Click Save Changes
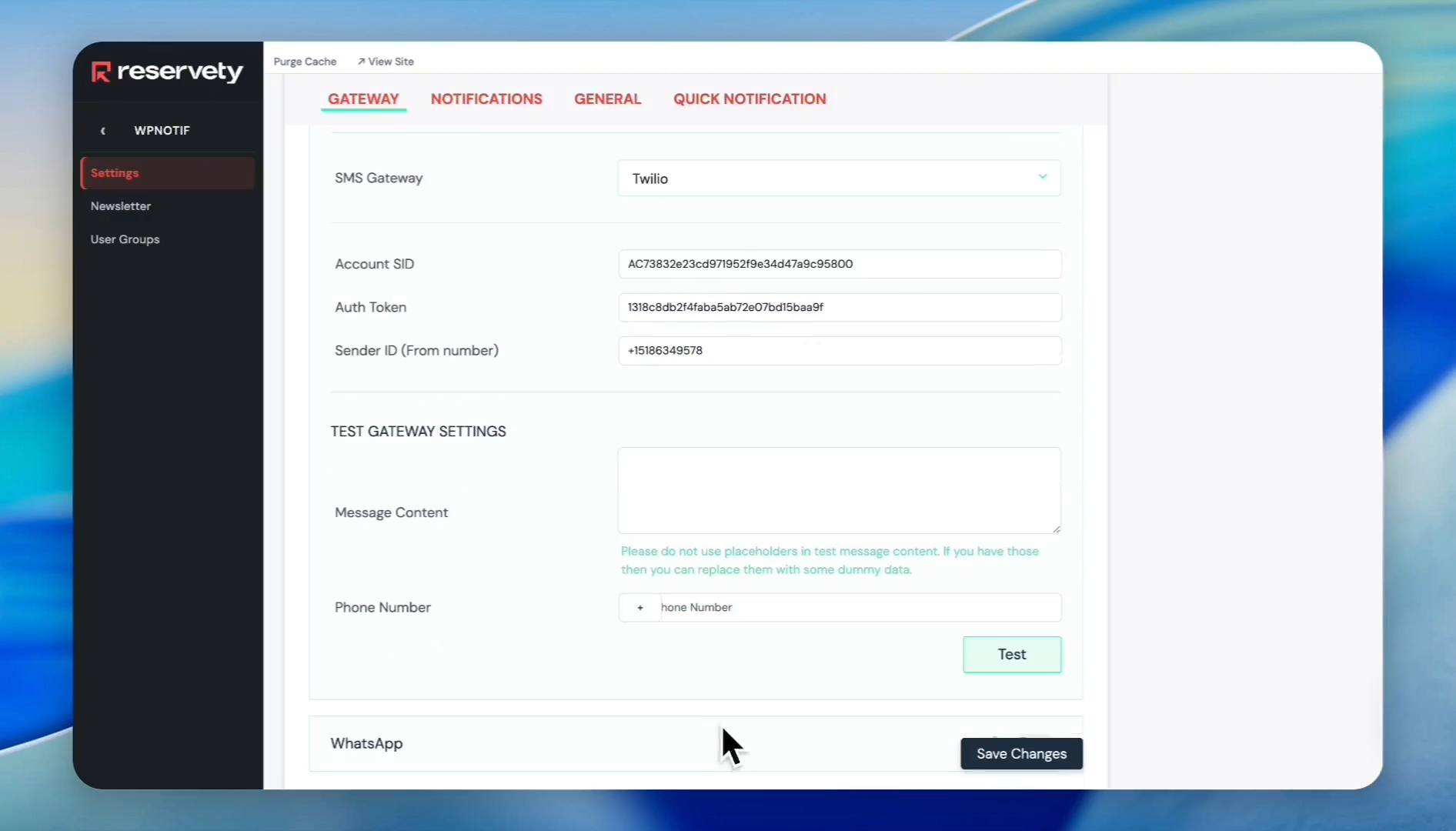Screen dimensions: 1456x831 pyautogui.click(x=1020, y=754)
